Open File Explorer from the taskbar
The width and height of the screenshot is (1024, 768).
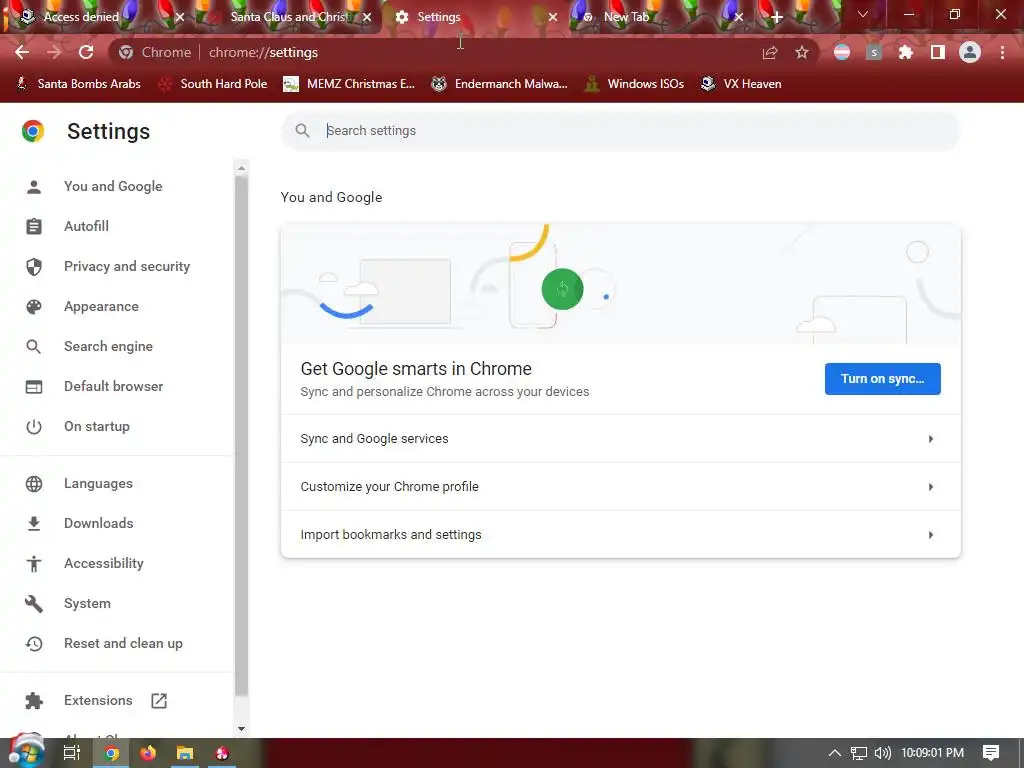coord(185,753)
